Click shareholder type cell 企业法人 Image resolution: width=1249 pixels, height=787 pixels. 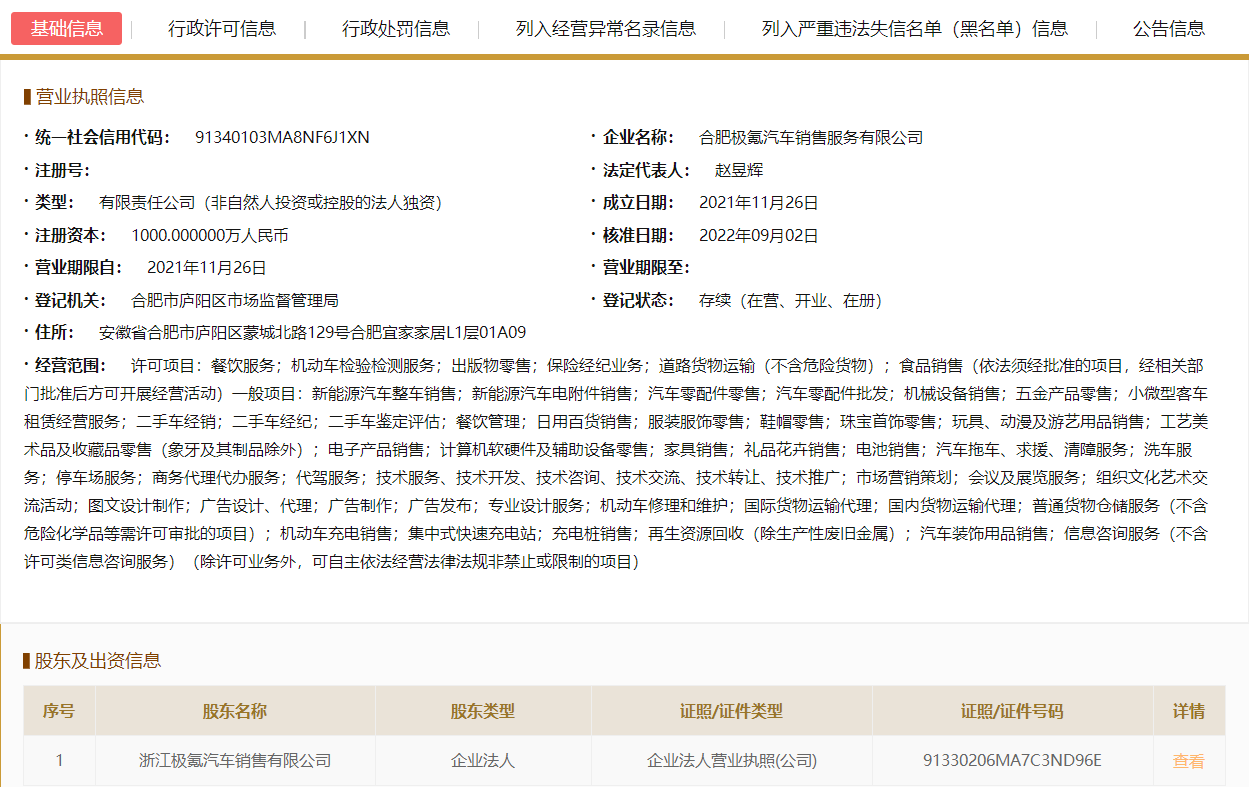pos(483,761)
